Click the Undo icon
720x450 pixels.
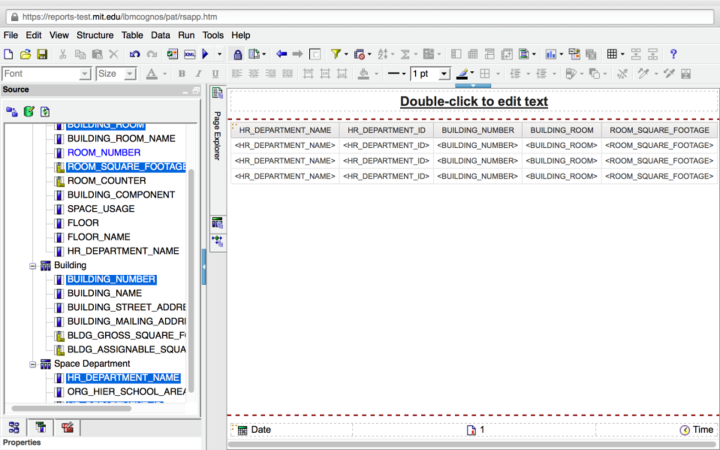(134, 54)
